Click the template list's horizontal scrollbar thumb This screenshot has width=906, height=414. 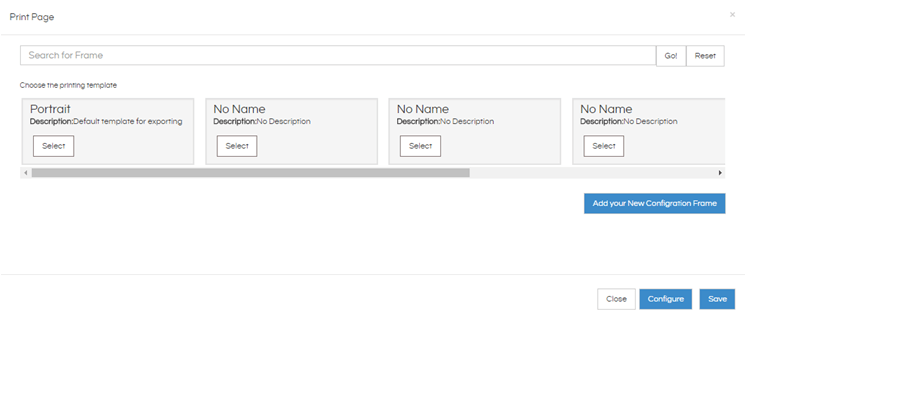click(x=251, y=173)
